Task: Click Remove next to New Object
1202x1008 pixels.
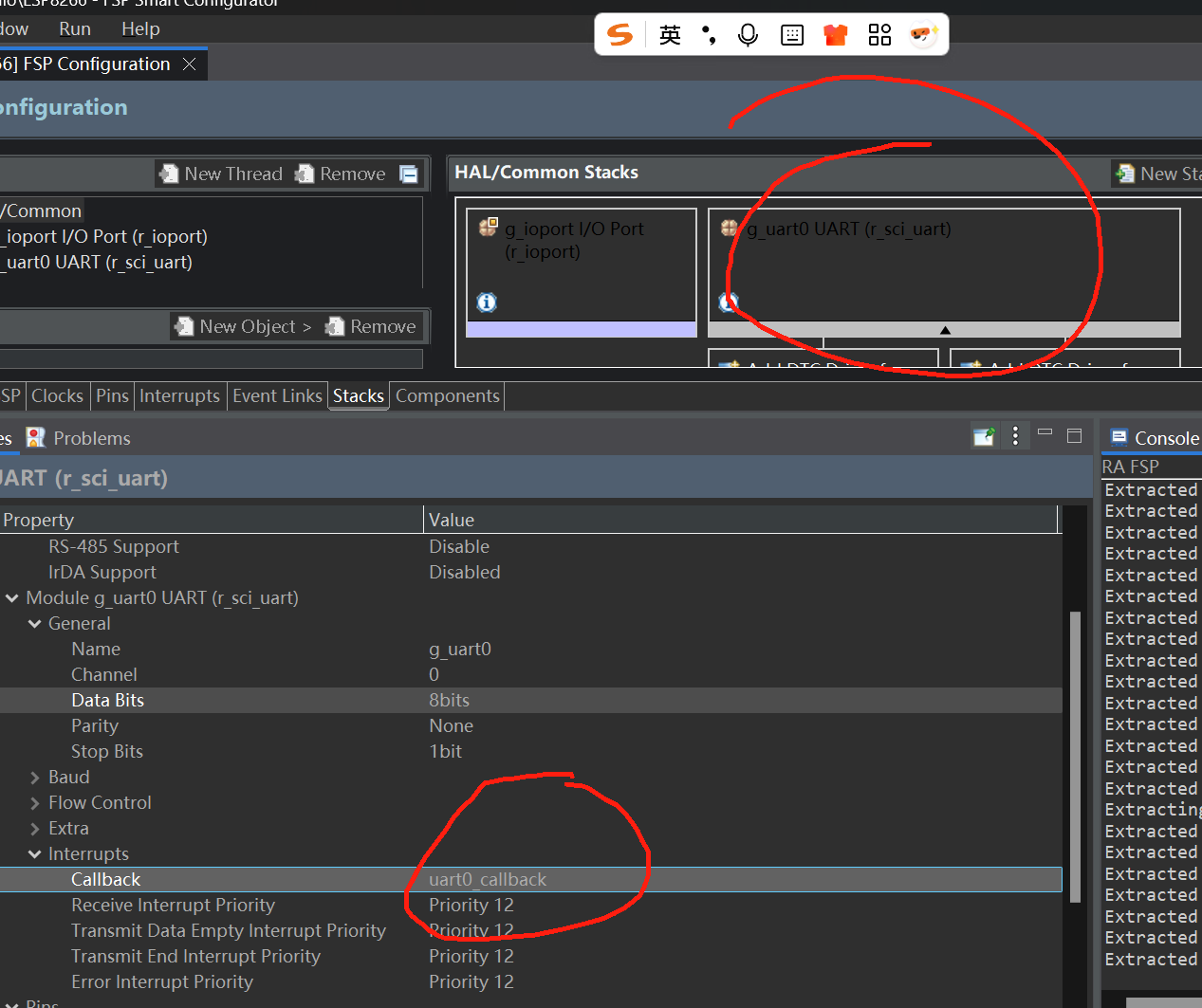Action: click(371, 326)
